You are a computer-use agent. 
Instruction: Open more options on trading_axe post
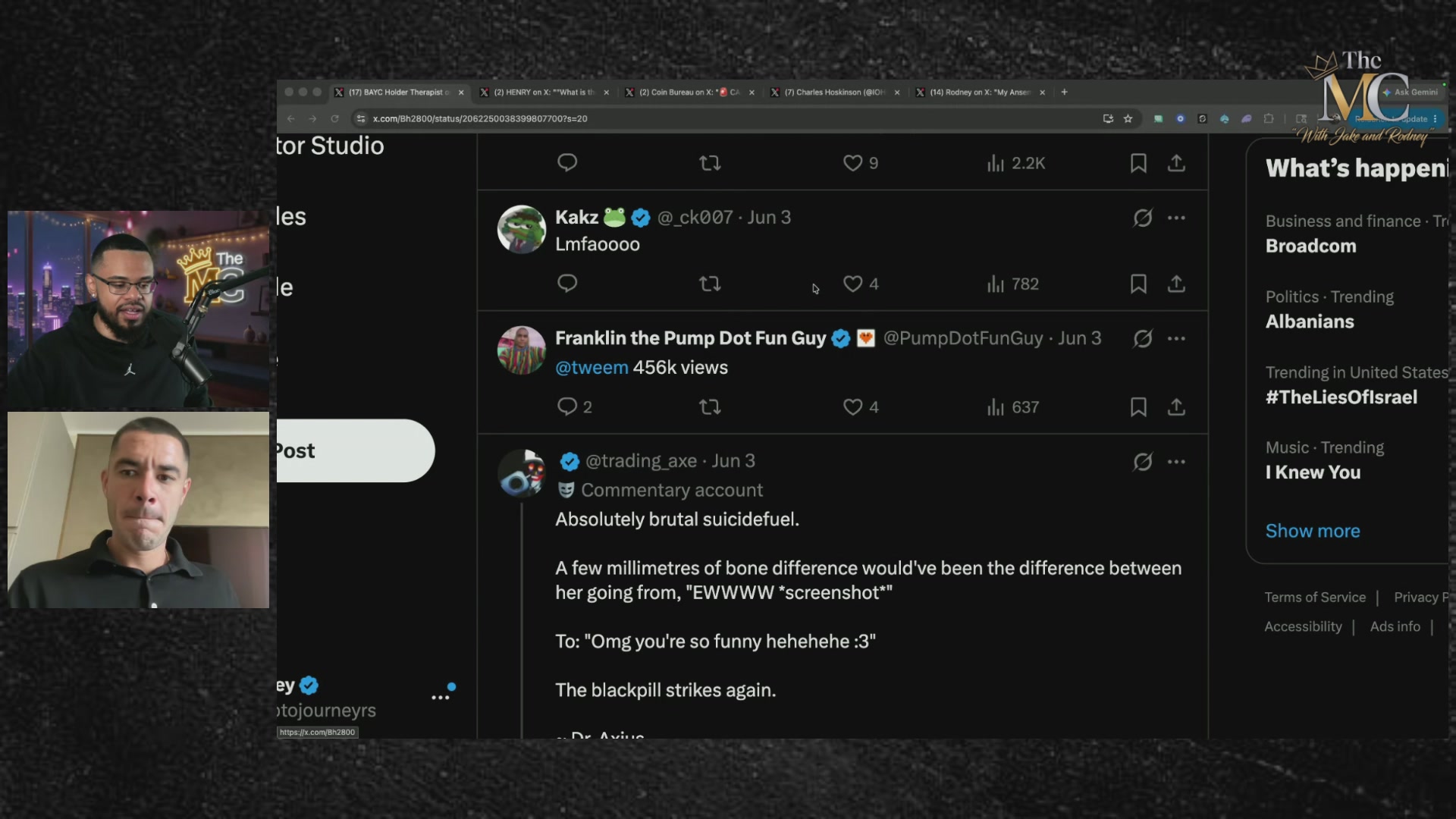tap(1176, 461)
